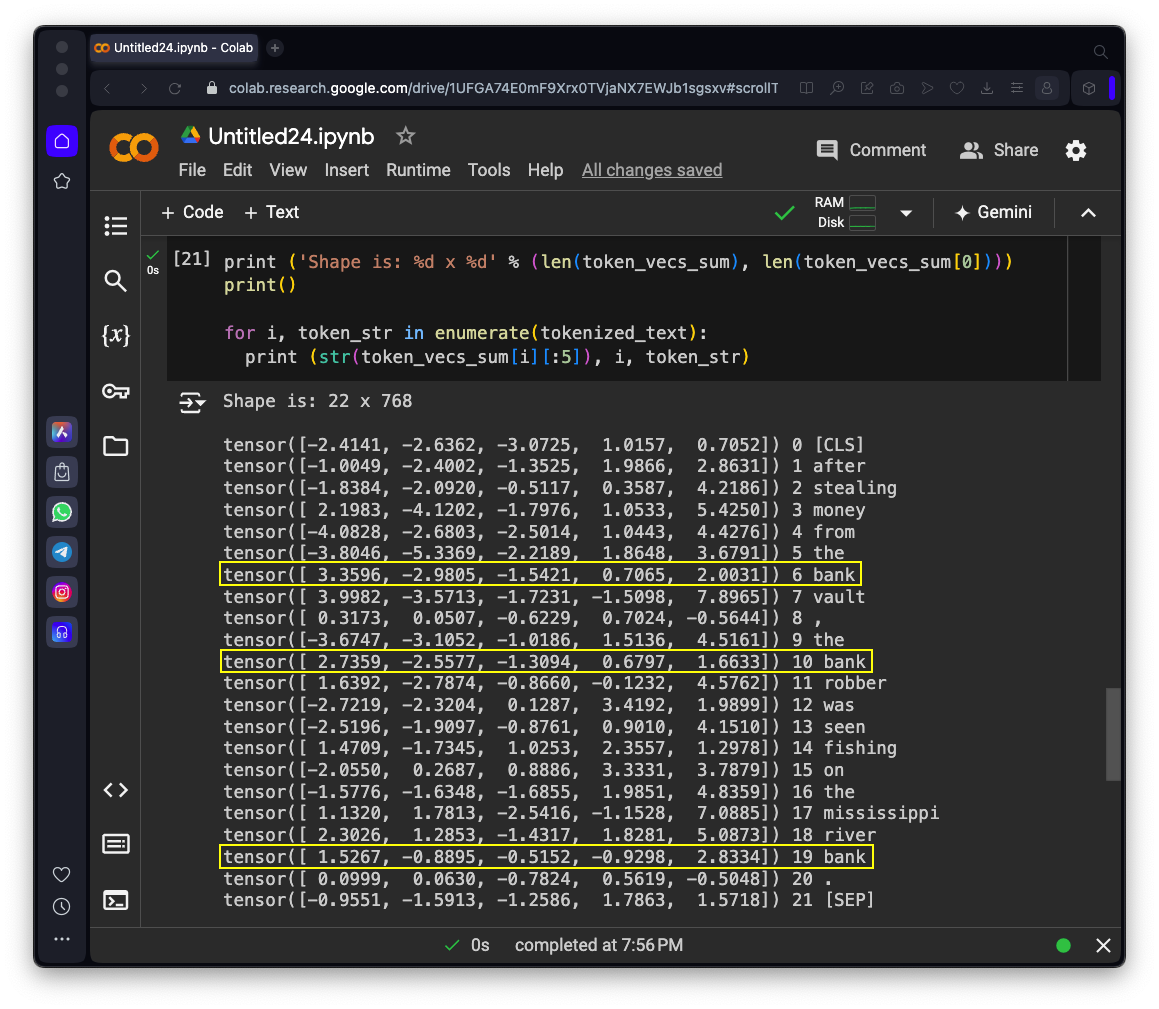The width and height of the screenshot is (1159, 1009).
Task: Expand the runtime connection dropdown arrow
Action: point(906,213)
